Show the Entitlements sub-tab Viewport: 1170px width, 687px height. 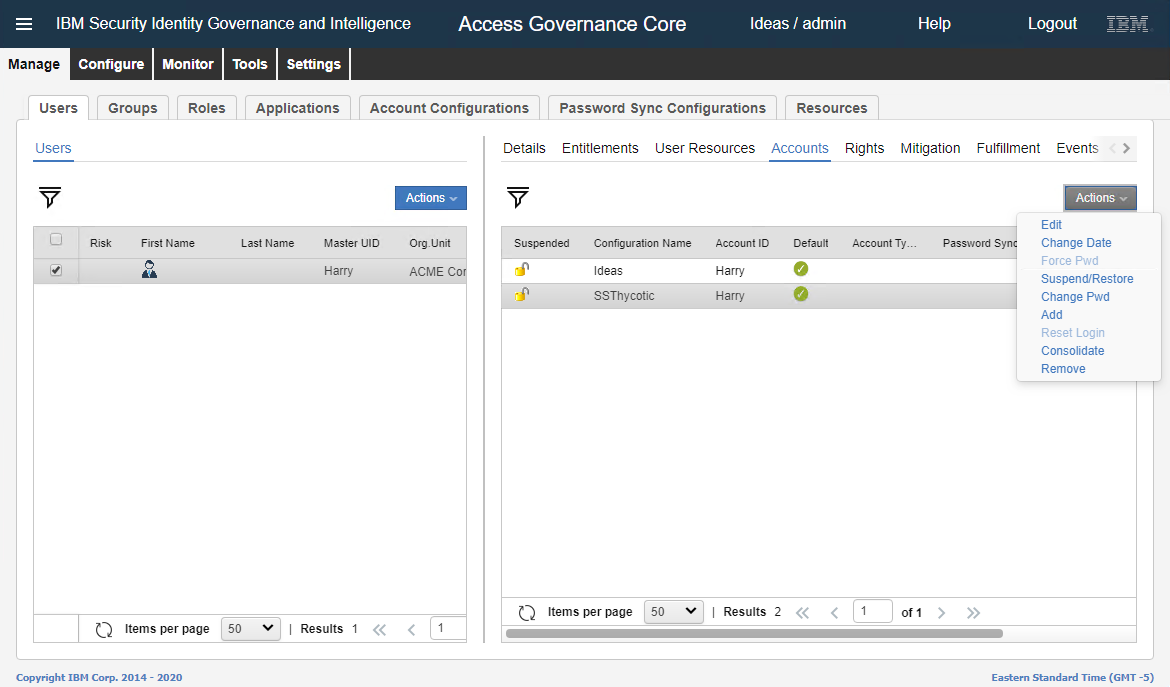[600, 148]
